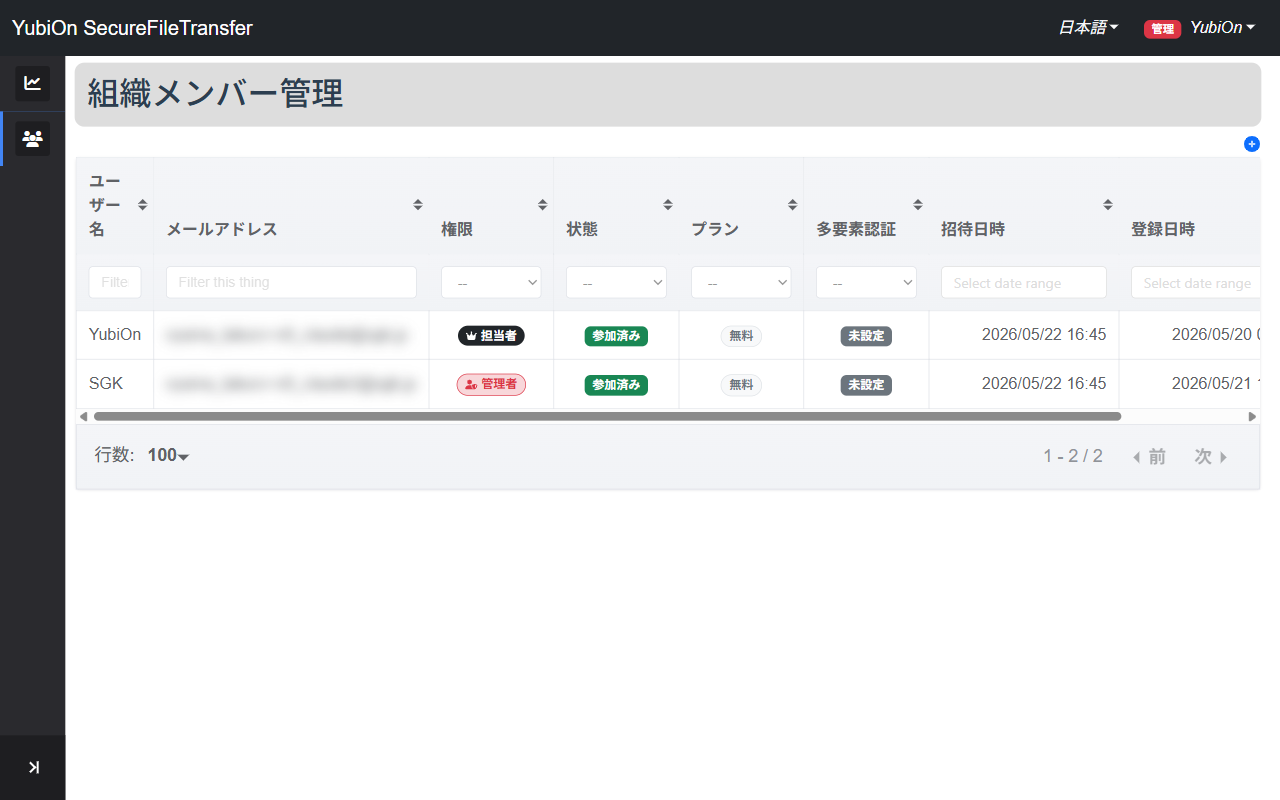
Task: Change row count with 100 selector
Action: tap(168, 456)
